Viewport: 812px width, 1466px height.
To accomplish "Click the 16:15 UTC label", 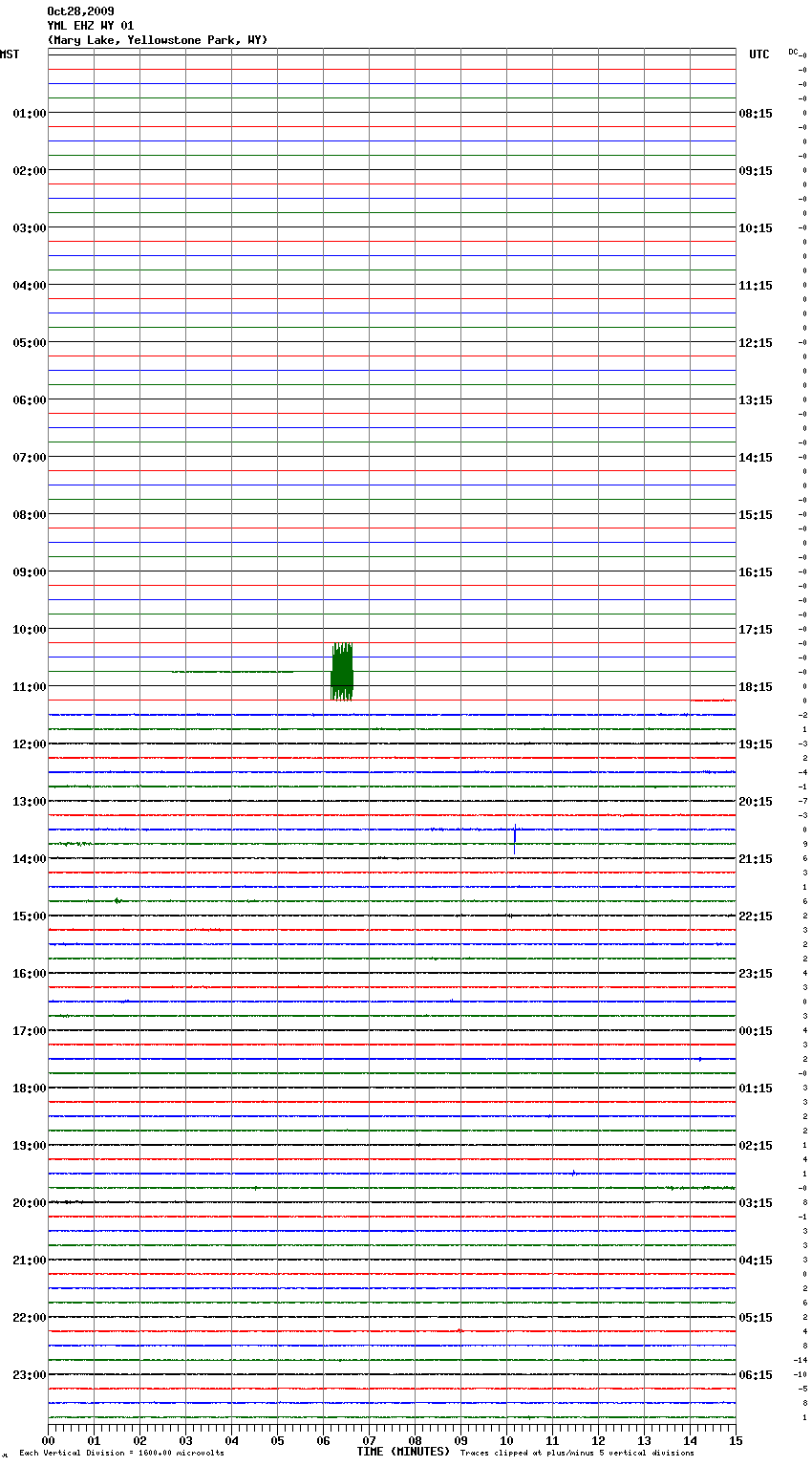I will 756,572.
